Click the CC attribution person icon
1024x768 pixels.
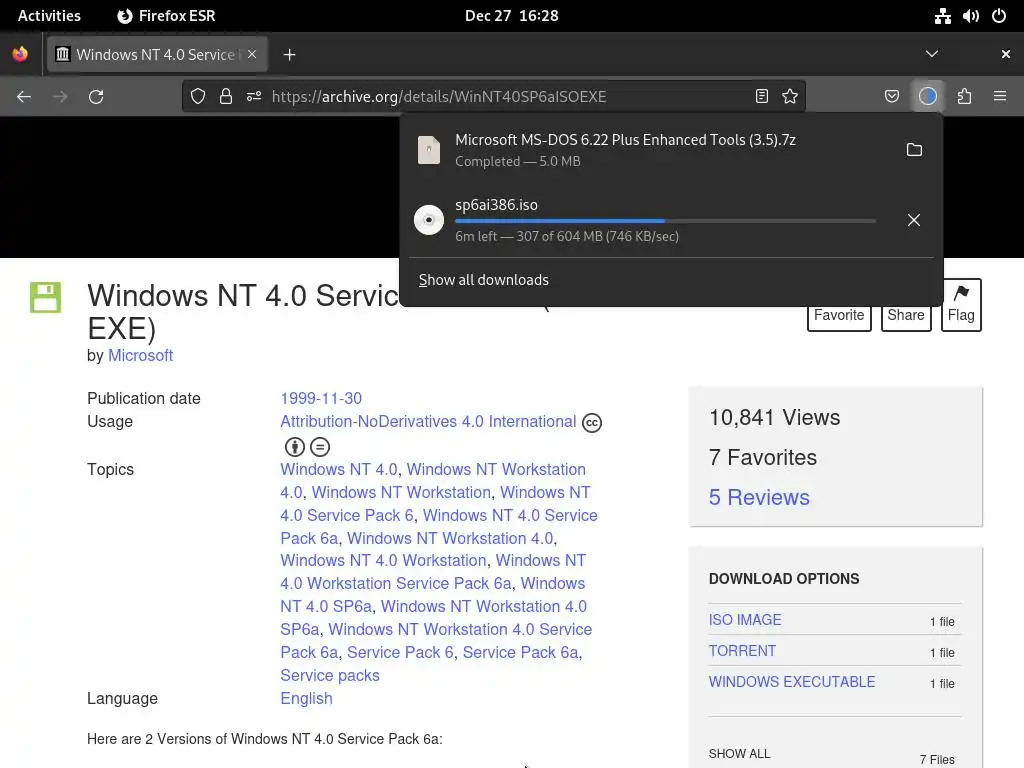[x=295, y=447]
